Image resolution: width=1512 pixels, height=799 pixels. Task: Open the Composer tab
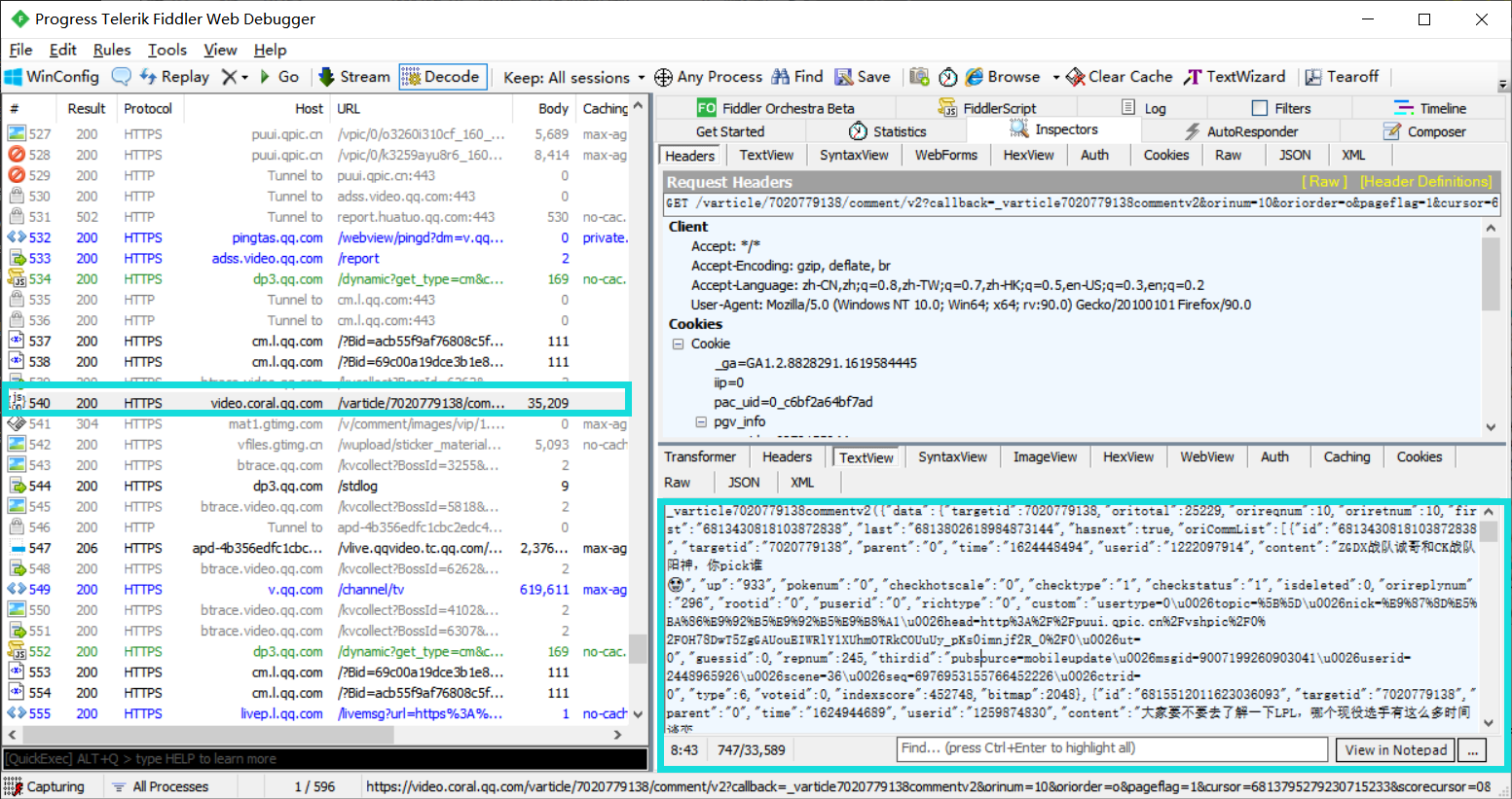pos(1424,131)
